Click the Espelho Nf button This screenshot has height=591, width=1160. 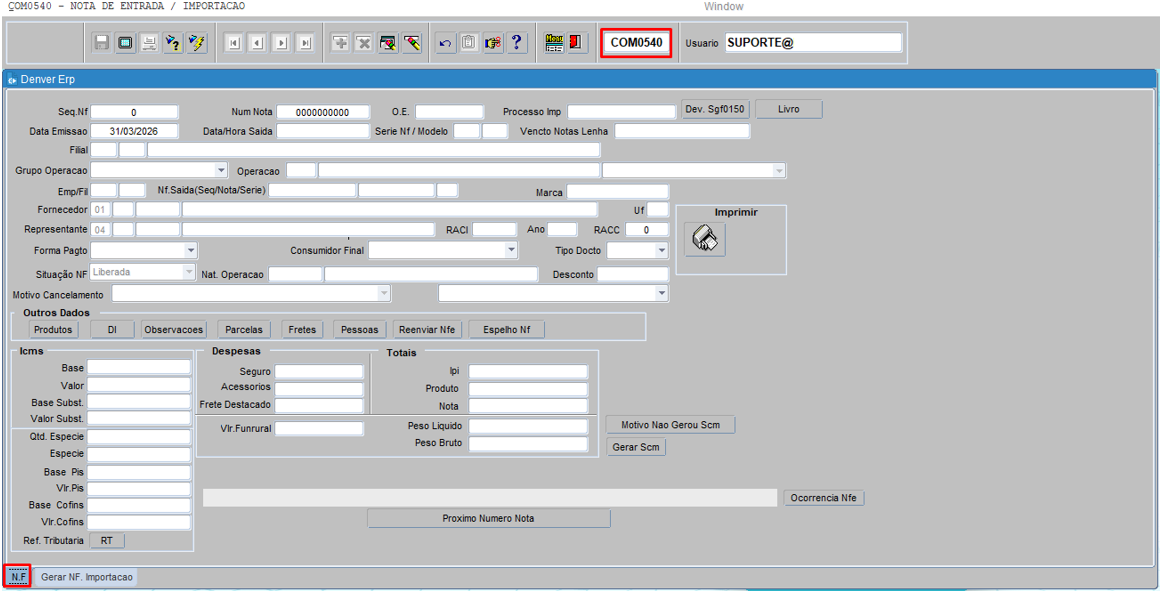[506, 330]
